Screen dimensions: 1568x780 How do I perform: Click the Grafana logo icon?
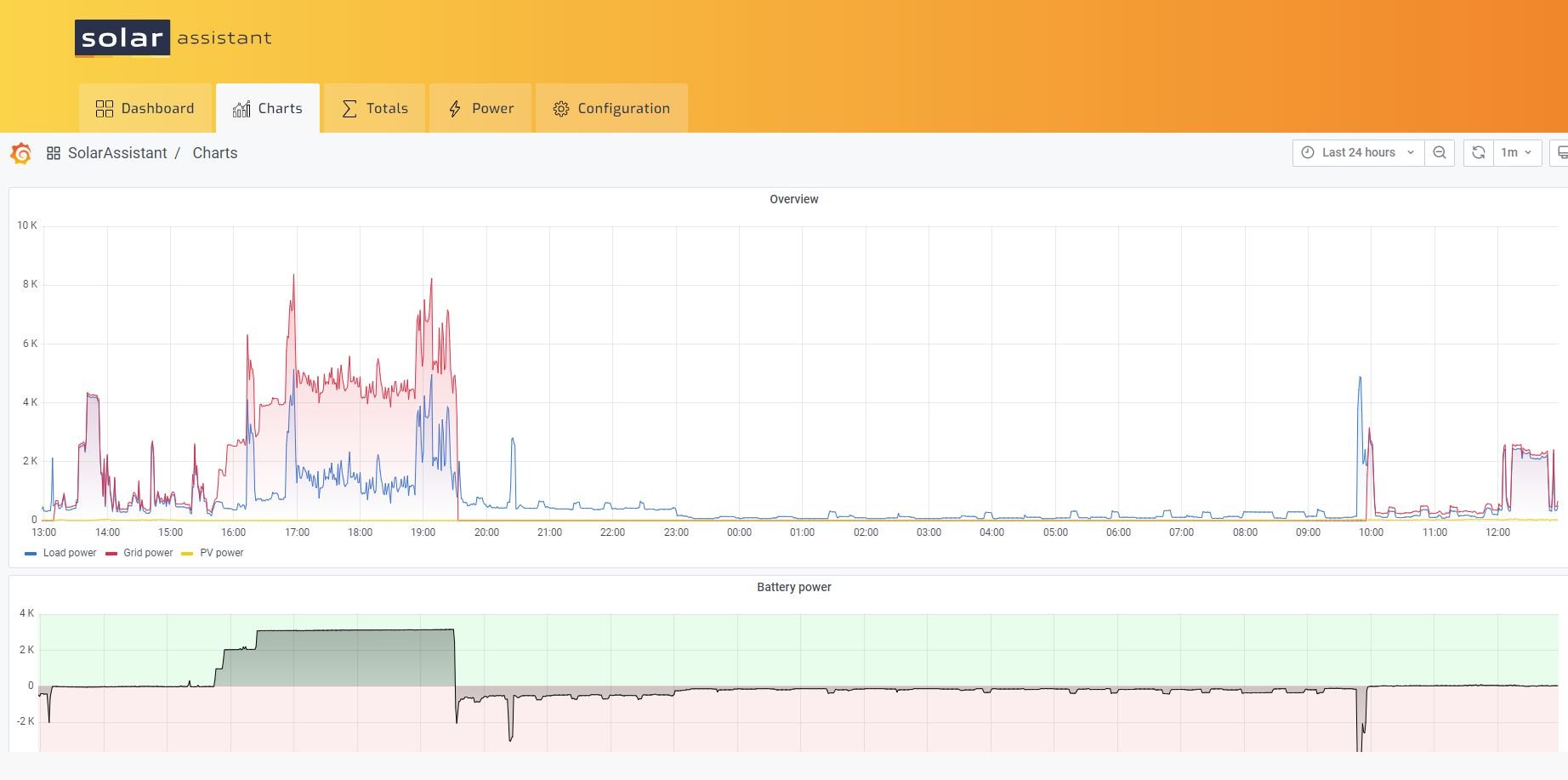coord(21,154)
